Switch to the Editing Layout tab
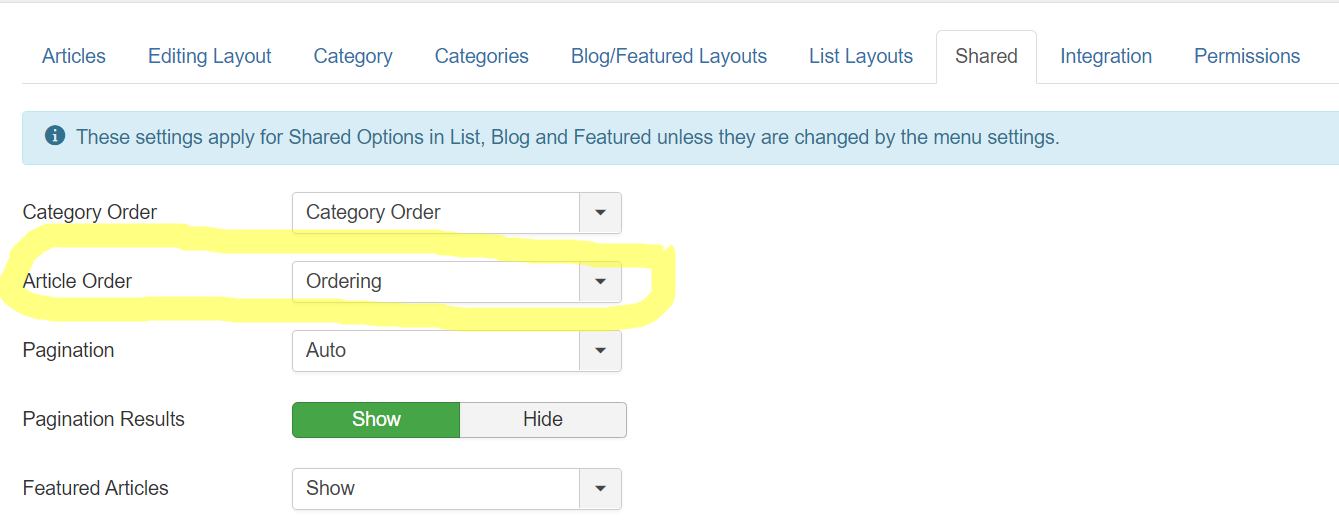 [x=209, y=57]
